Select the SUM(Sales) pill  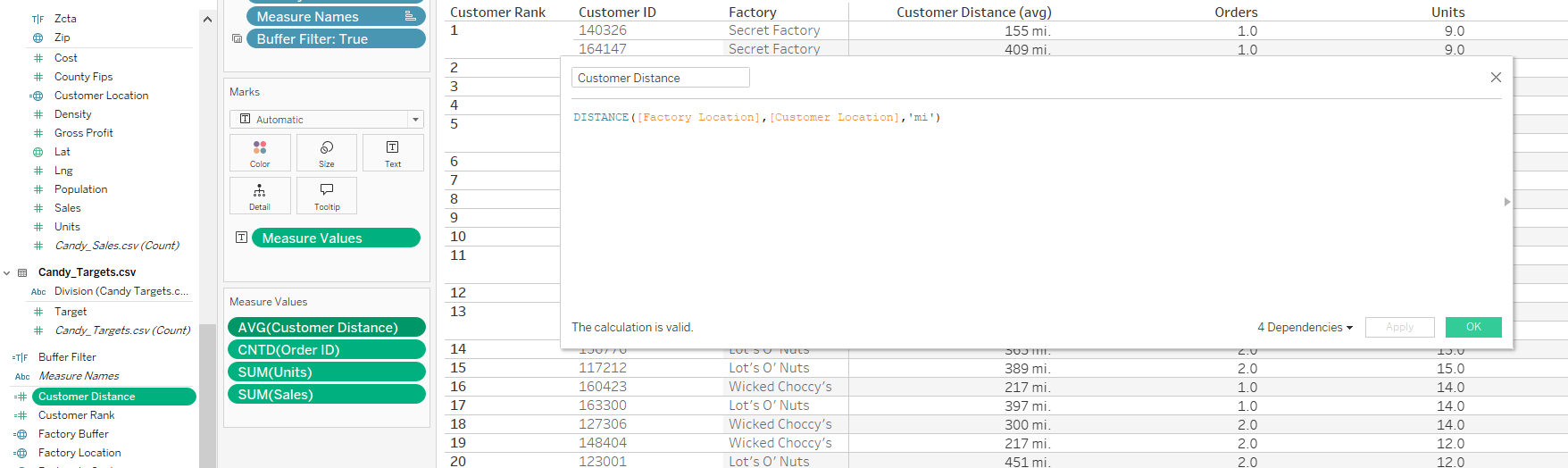coord(327,394)
